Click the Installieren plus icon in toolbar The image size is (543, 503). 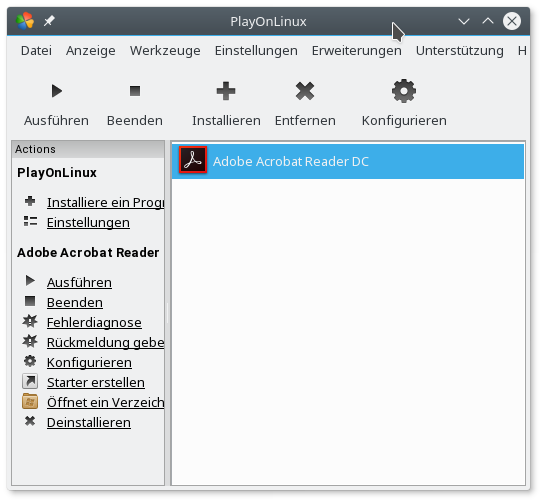coord(226,91)
